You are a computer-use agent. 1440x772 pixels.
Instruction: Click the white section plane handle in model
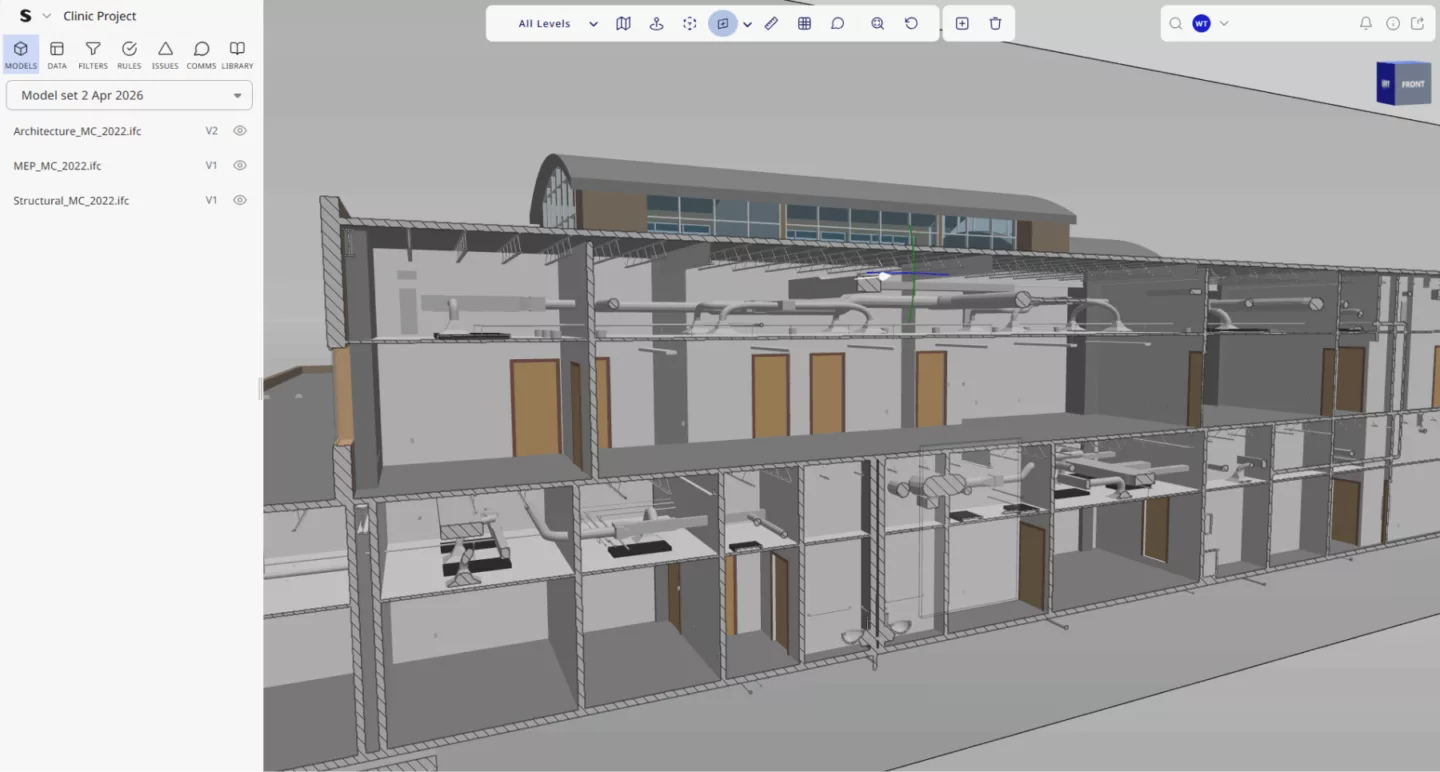pos(884,276)
